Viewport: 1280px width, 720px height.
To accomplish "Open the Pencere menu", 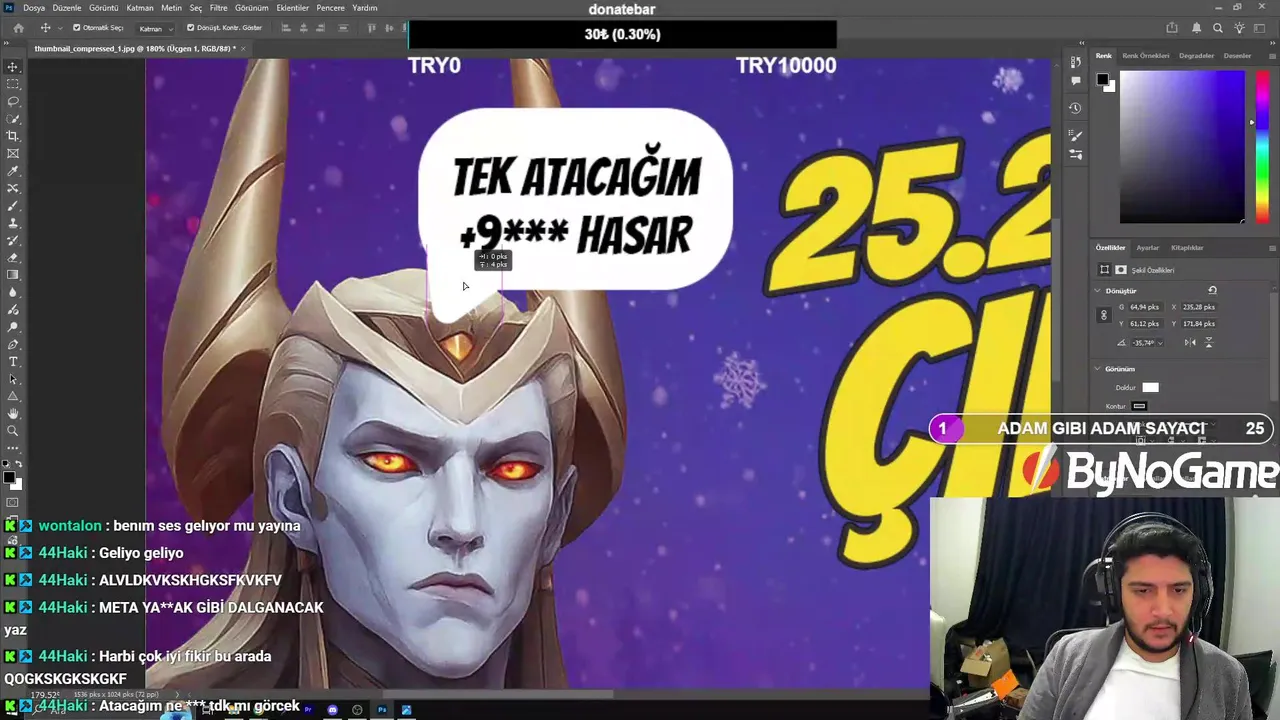I will pos(330,8).
